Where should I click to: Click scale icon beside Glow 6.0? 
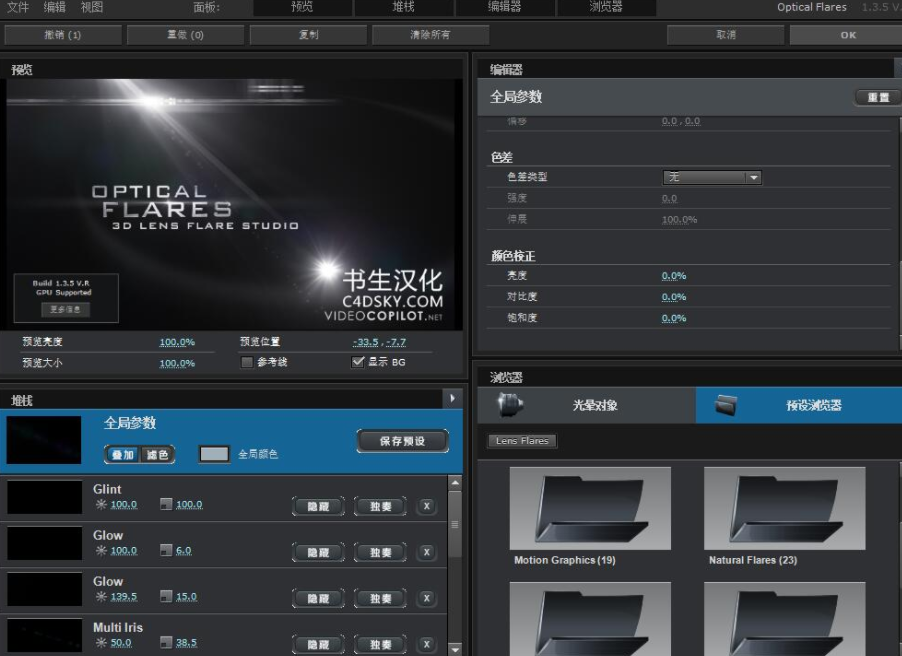click(x=166, y=551)
